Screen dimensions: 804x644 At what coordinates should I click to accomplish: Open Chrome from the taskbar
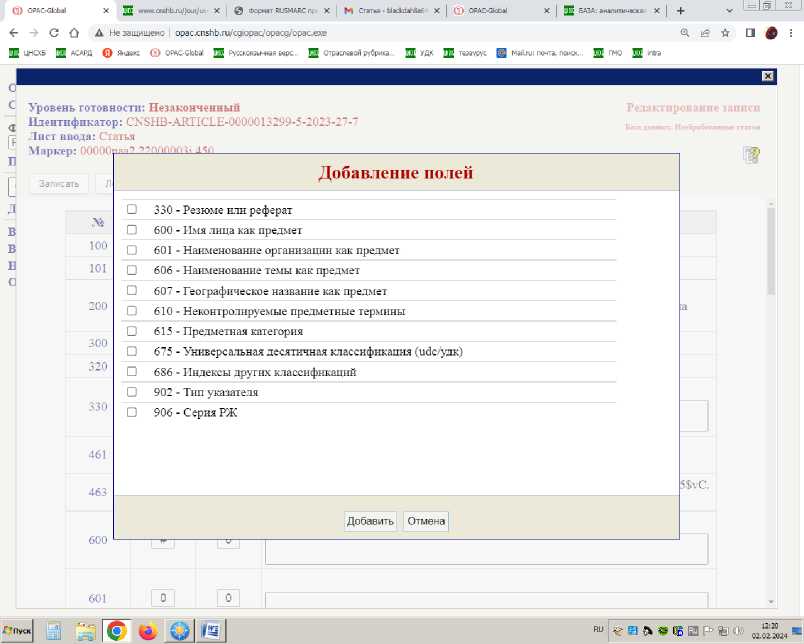point(117,631)
